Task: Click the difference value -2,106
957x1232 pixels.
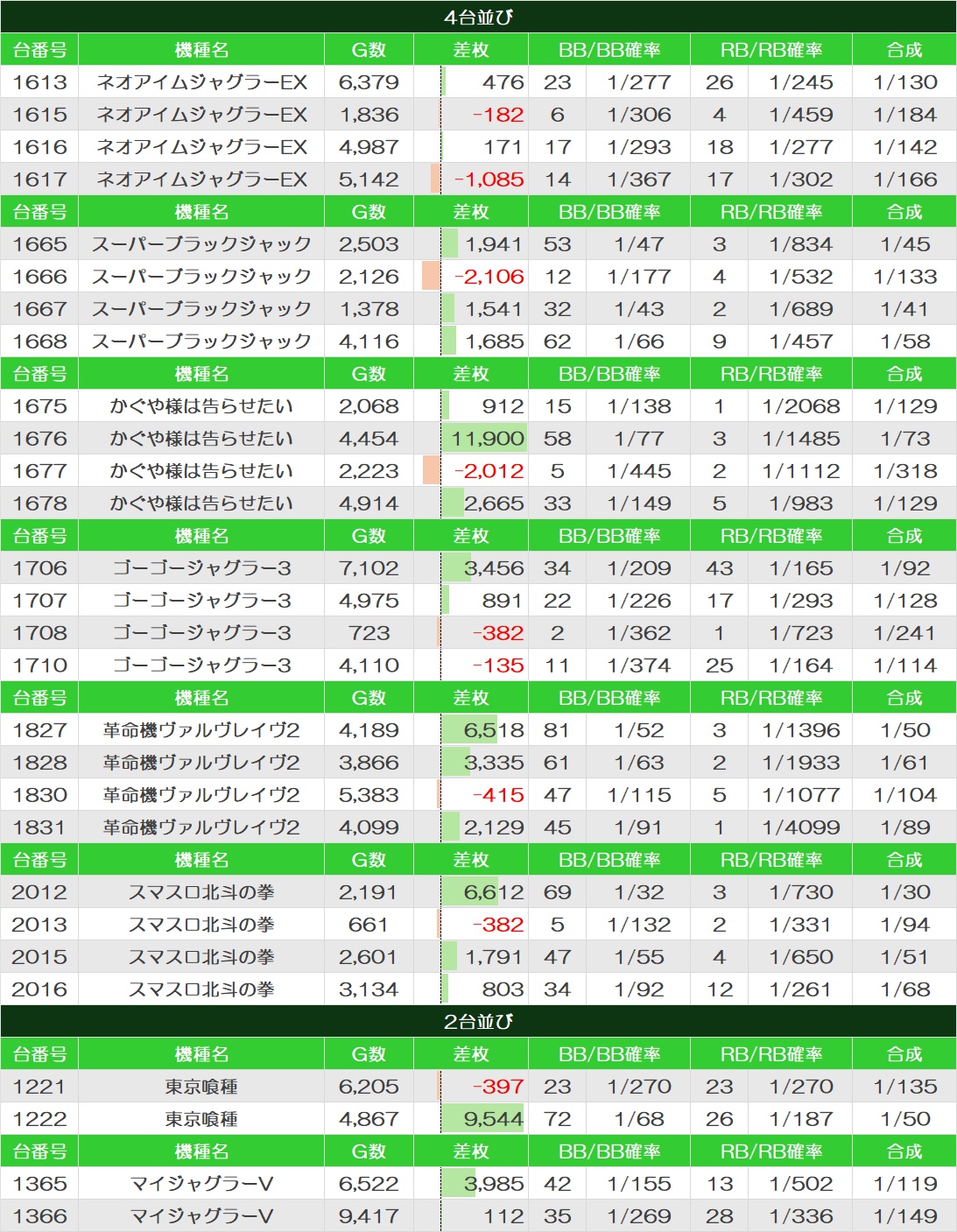Action: click(489, 277)
